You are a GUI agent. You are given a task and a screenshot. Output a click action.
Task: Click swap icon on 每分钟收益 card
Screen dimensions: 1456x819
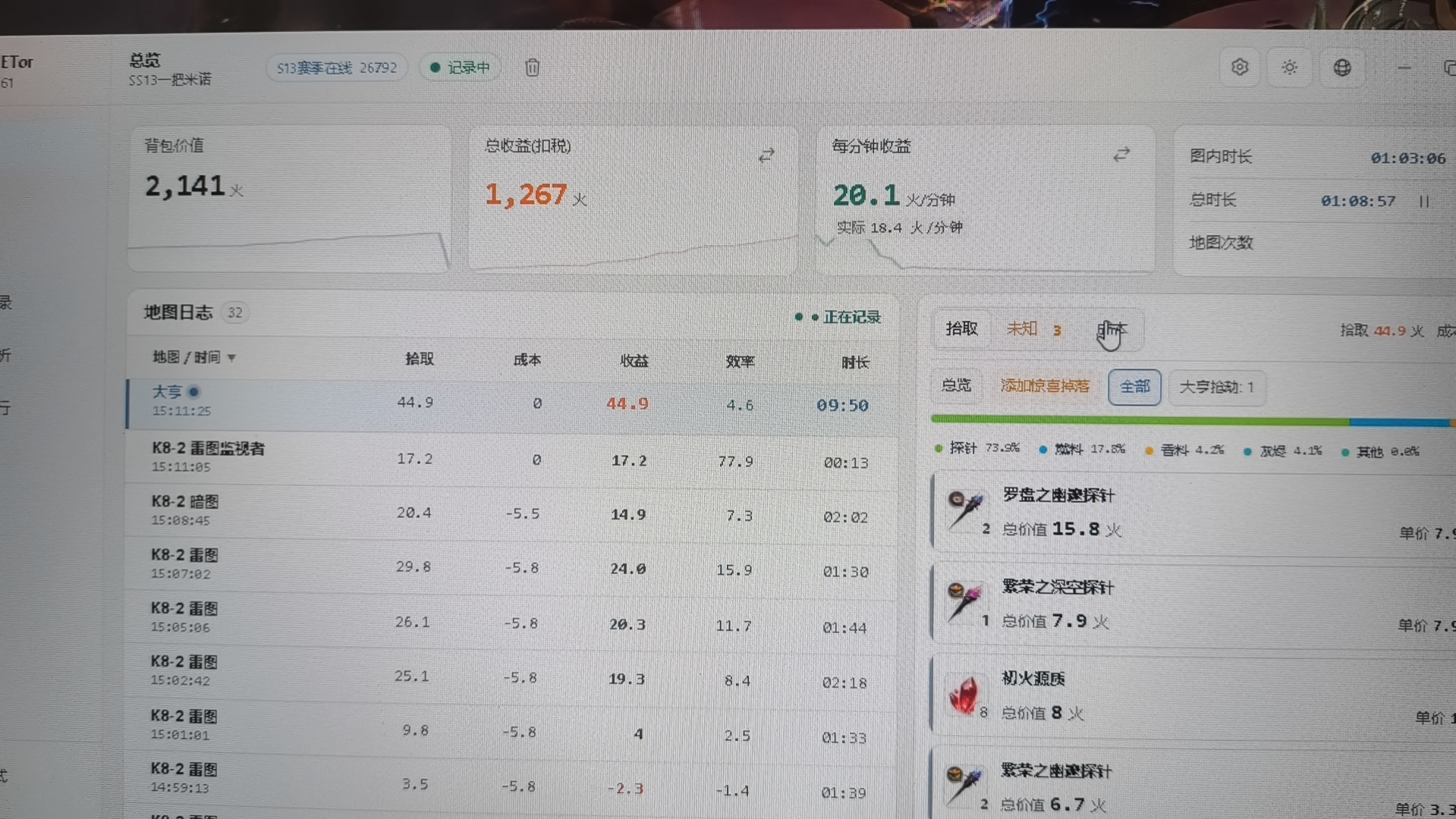1121,155
